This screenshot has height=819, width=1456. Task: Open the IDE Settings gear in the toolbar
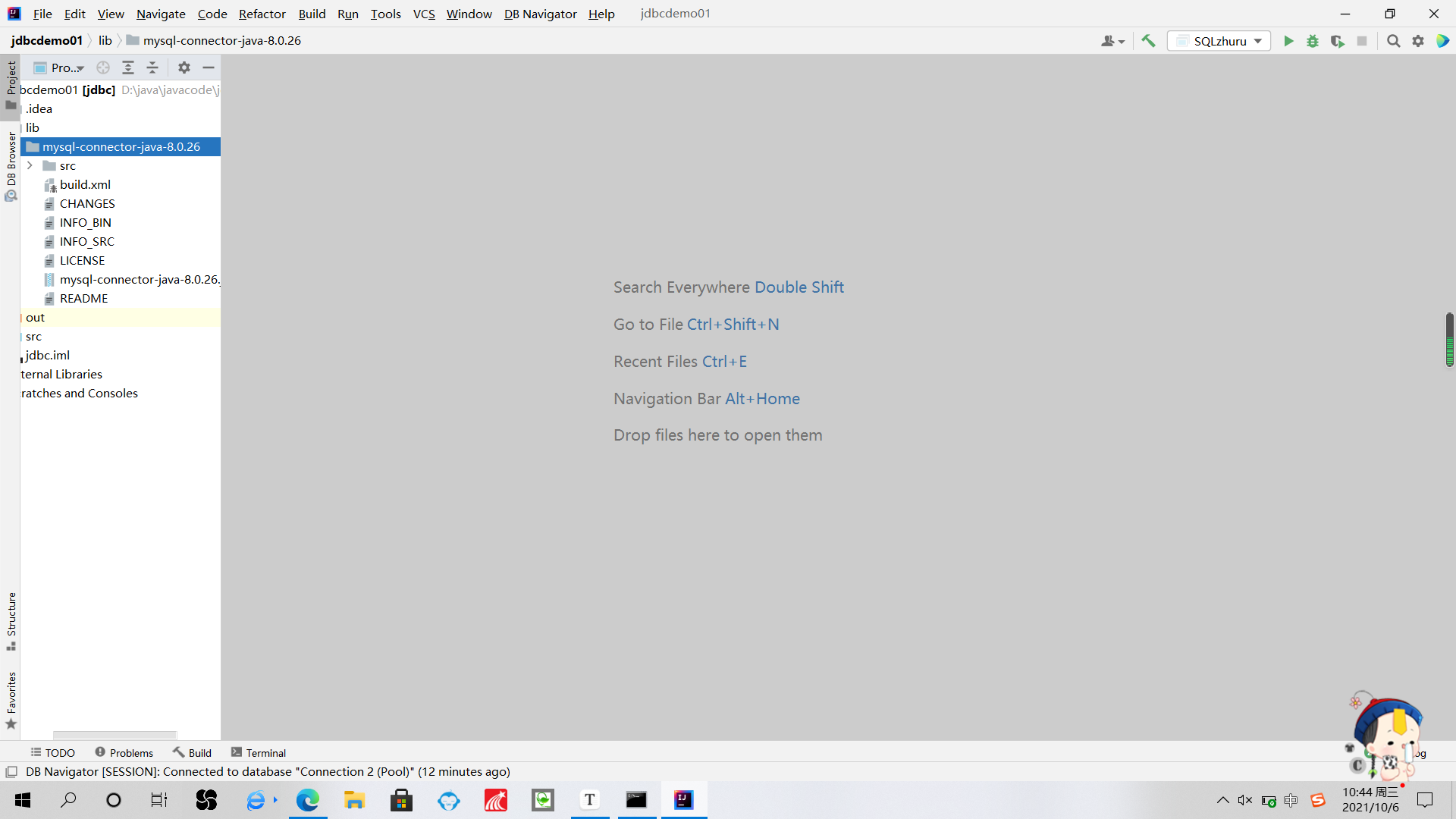[1418, 41]
